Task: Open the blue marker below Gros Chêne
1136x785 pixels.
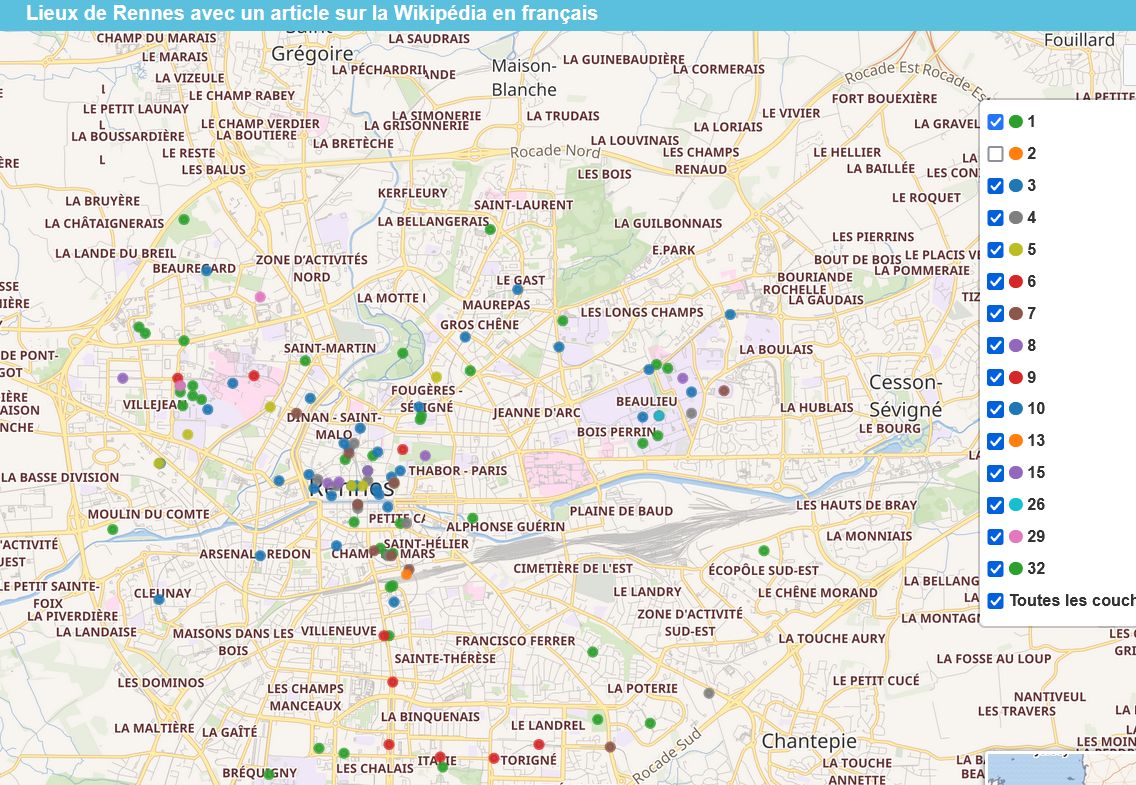Action: point(465,337)
